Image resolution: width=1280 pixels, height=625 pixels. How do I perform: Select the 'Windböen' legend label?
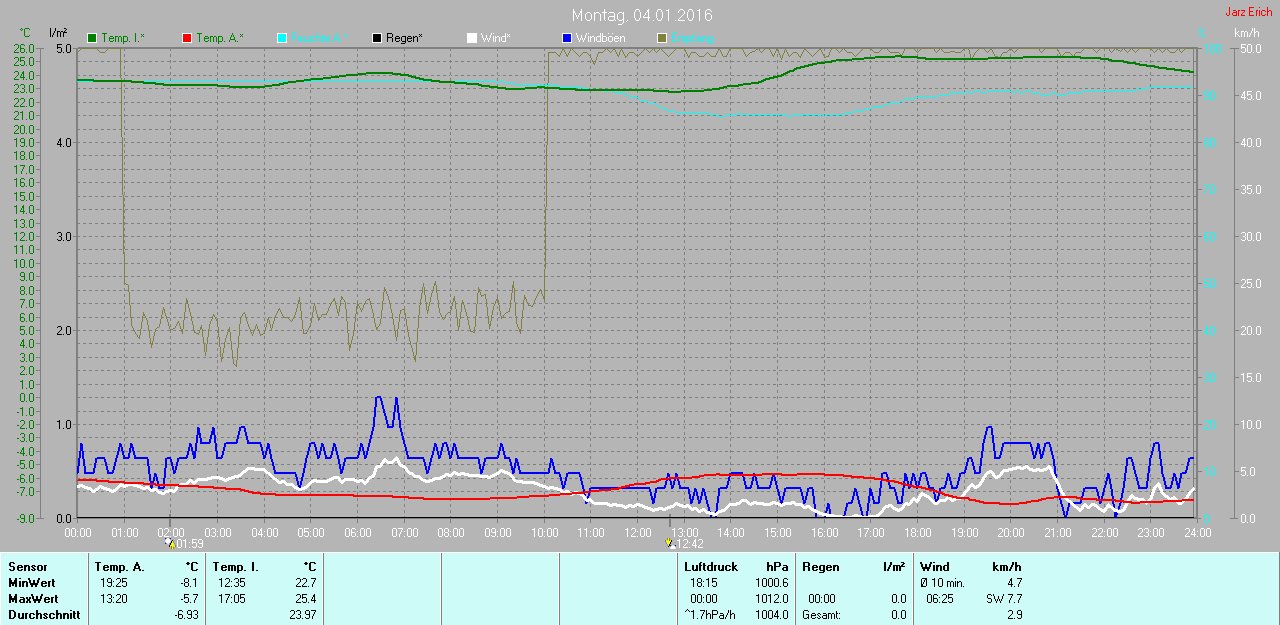[600, 38]
